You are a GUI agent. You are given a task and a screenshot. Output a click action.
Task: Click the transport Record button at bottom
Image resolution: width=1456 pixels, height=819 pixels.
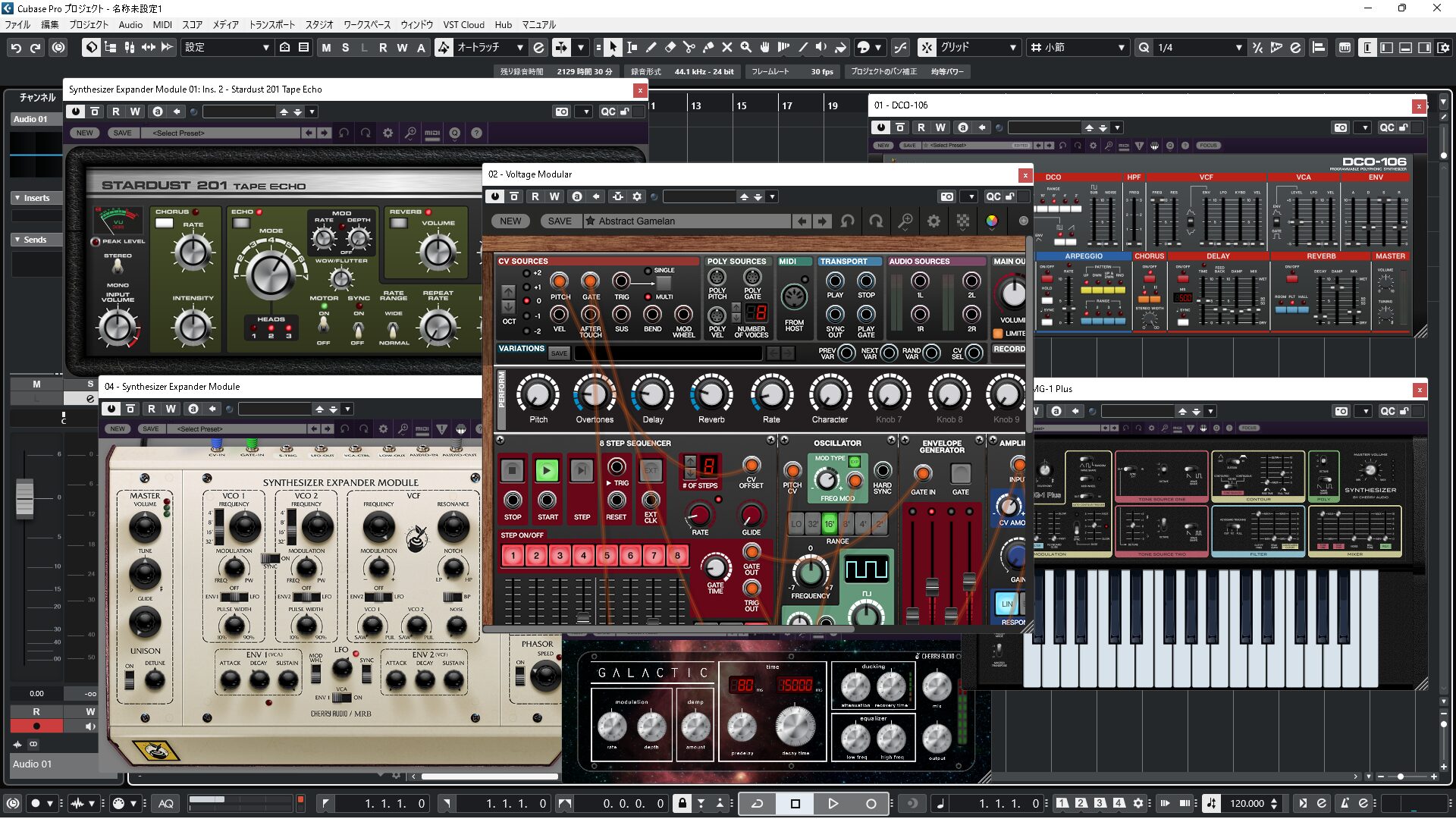[x=871, y=803]
